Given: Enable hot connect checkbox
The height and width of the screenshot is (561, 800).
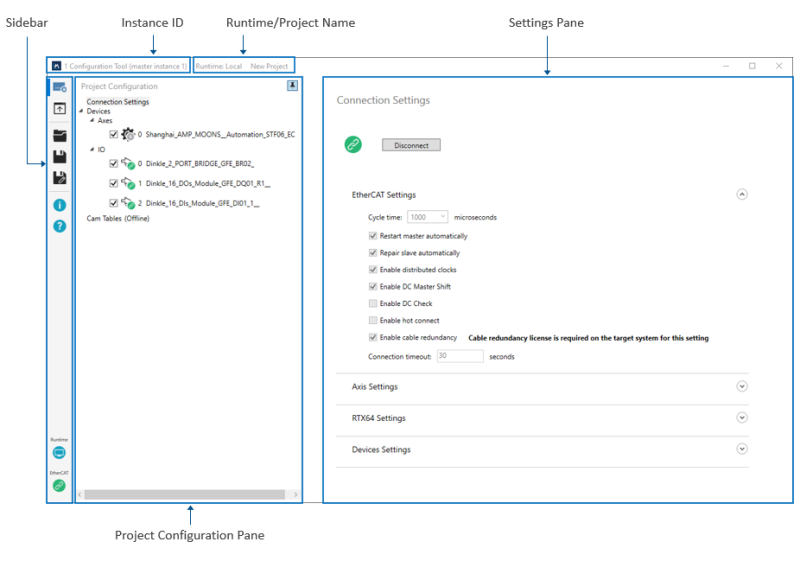Looking at the screenshot, I should [x=373, y=320].
